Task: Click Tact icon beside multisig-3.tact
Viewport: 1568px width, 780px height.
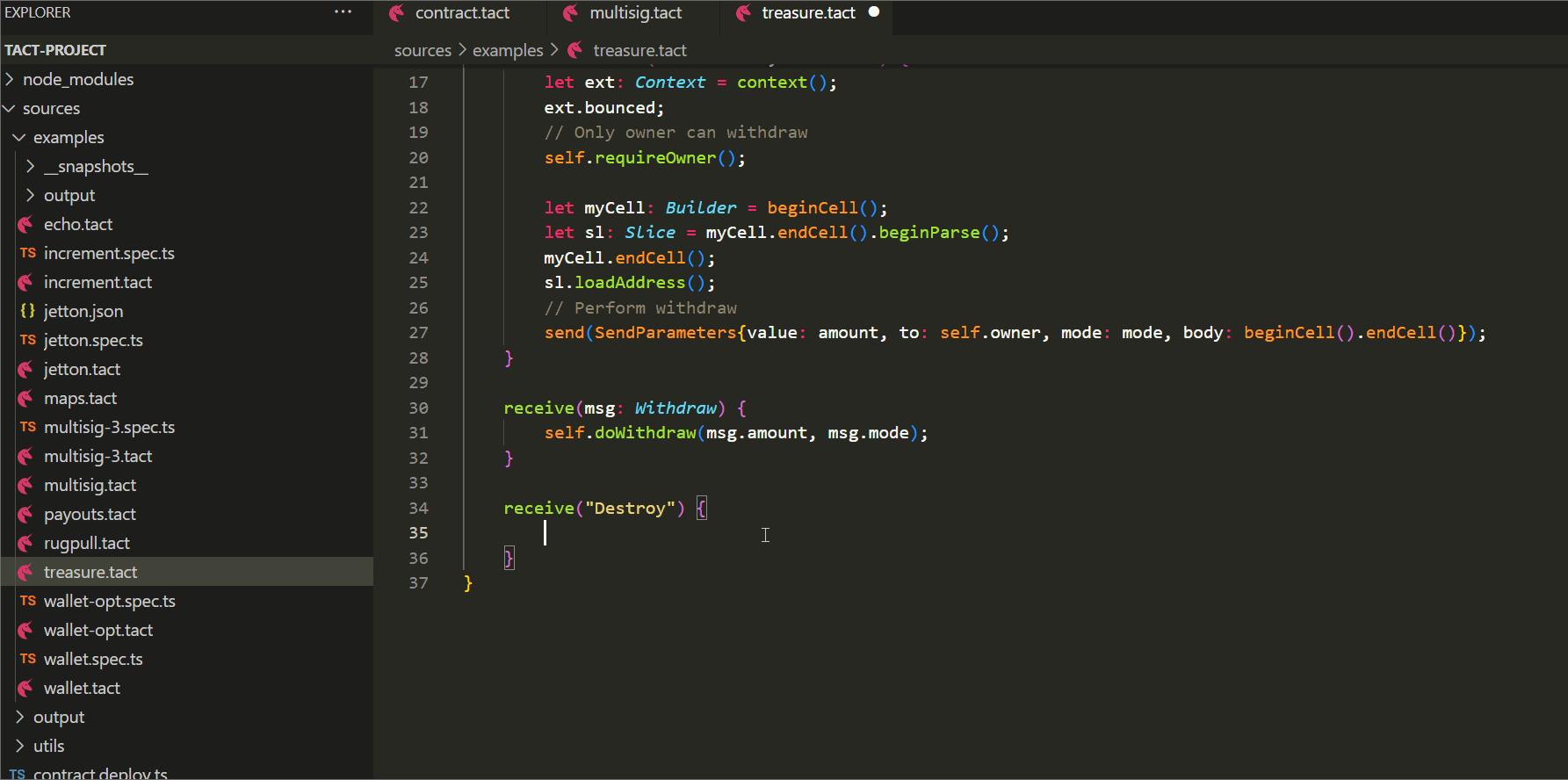Action: point(26,456)
